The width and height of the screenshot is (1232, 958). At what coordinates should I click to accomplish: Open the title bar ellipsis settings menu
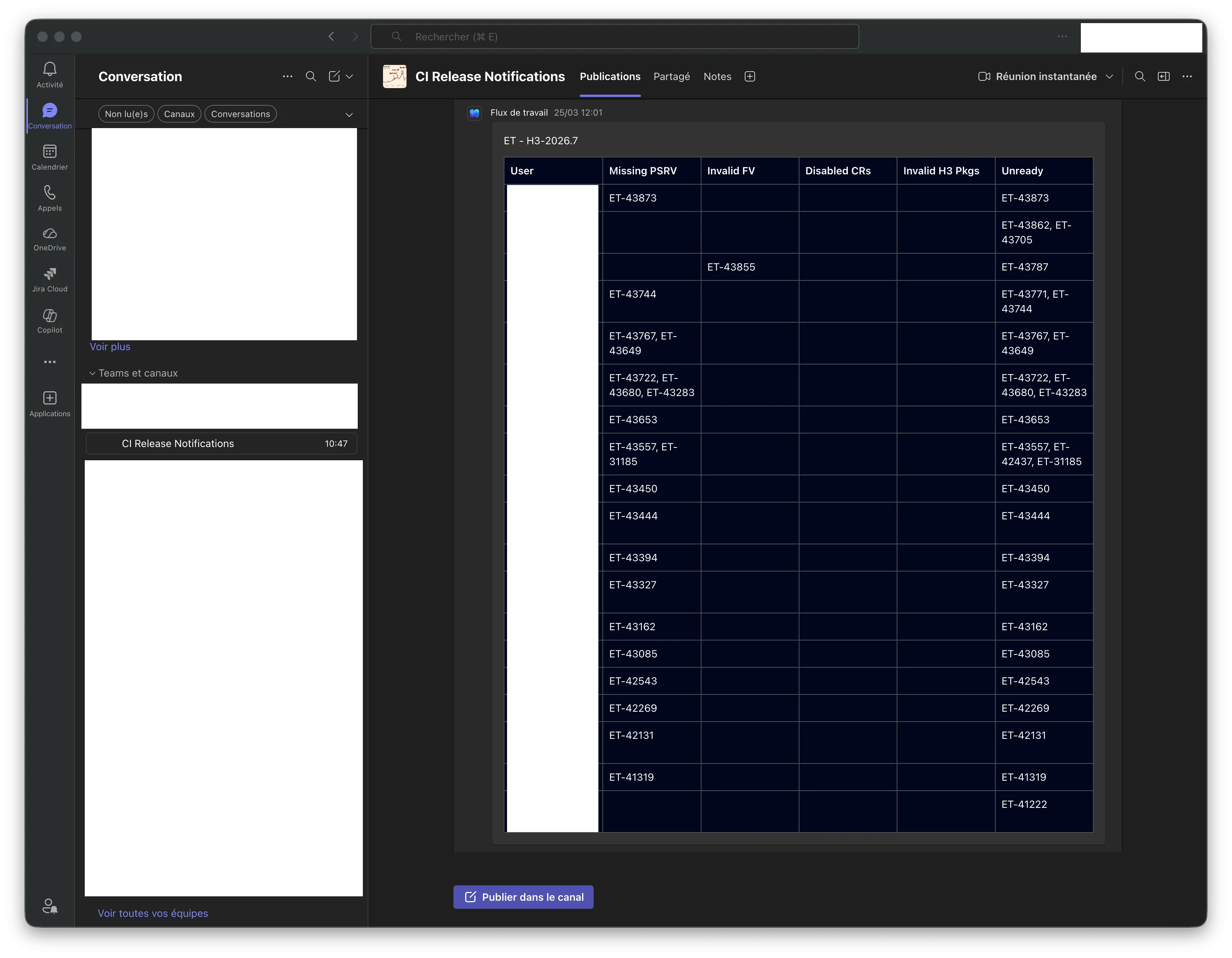[x=1062, y=37]
